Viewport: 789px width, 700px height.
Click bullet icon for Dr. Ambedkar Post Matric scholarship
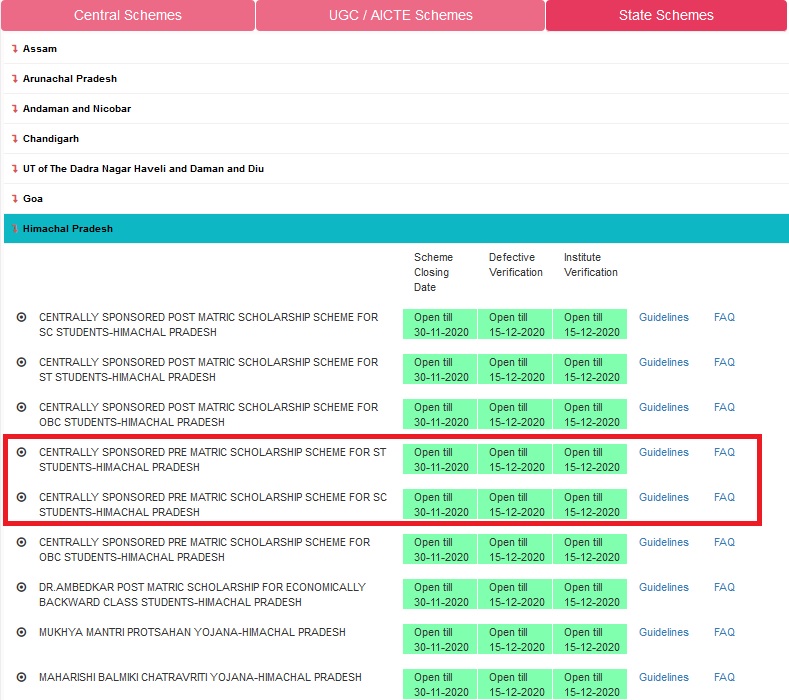(x=21, y=588)
